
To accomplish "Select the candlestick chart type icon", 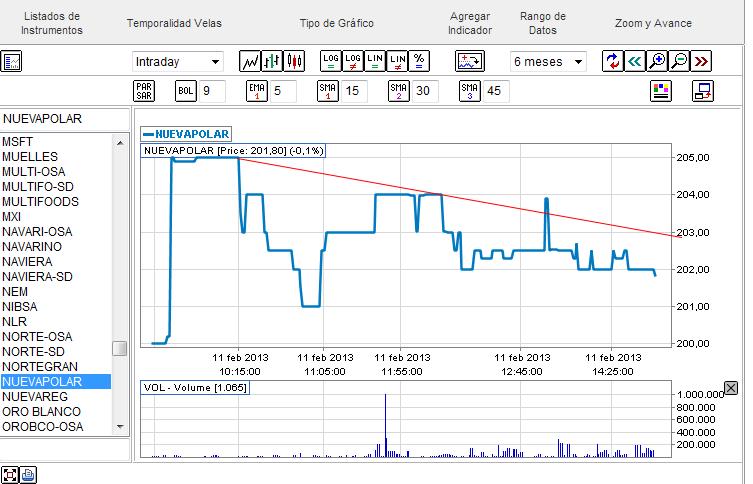I will [x=294, y=61].
